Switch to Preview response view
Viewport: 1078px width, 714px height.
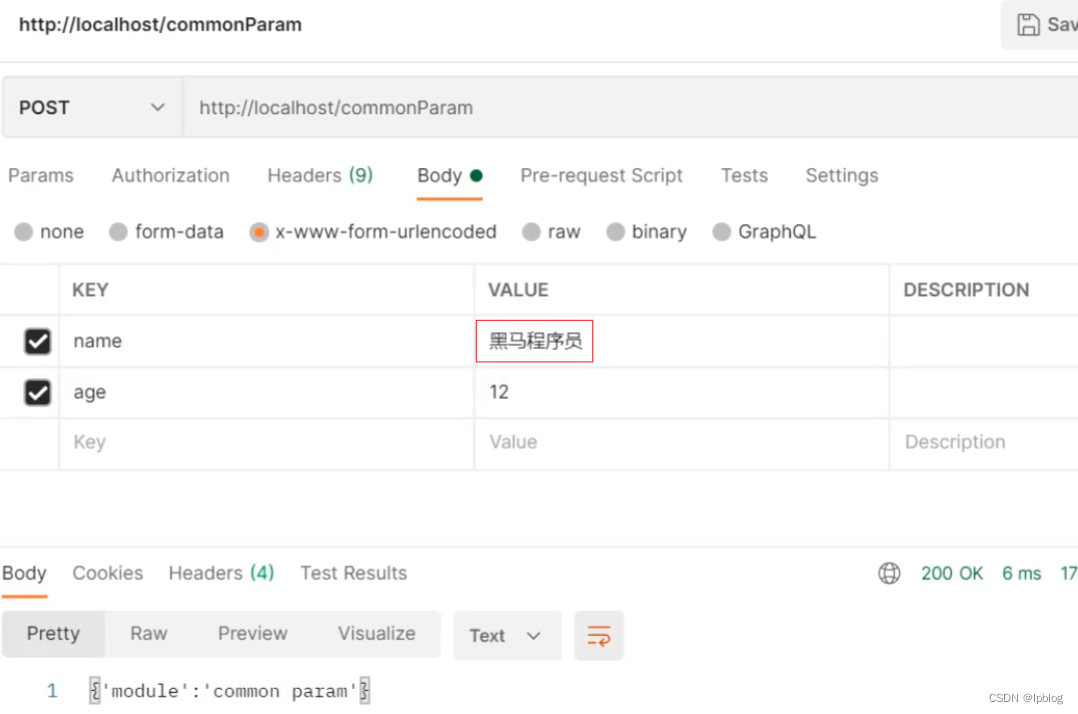(x=252, y=634)
